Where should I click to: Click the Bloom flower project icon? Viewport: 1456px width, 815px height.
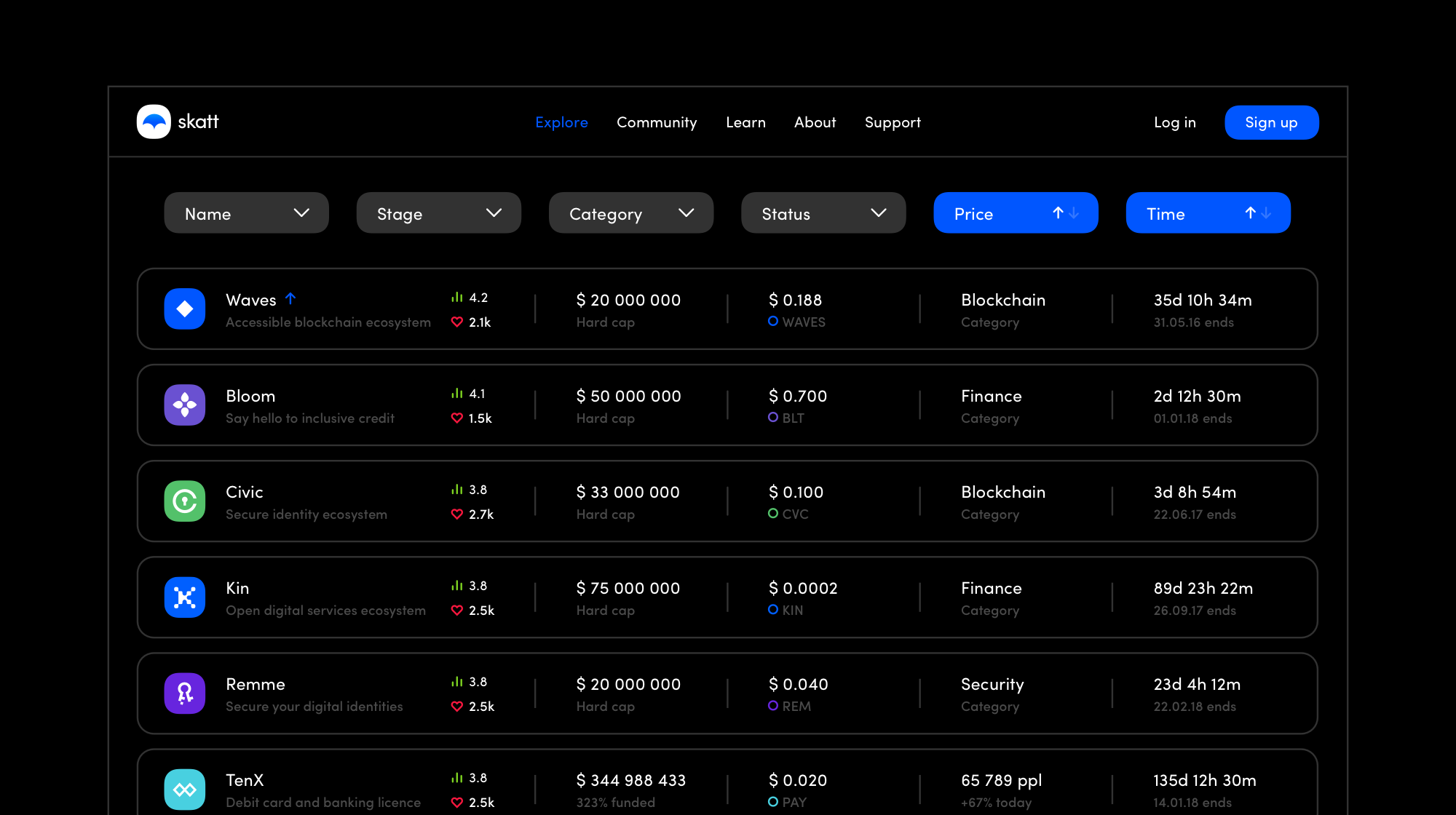pos(185,405)
